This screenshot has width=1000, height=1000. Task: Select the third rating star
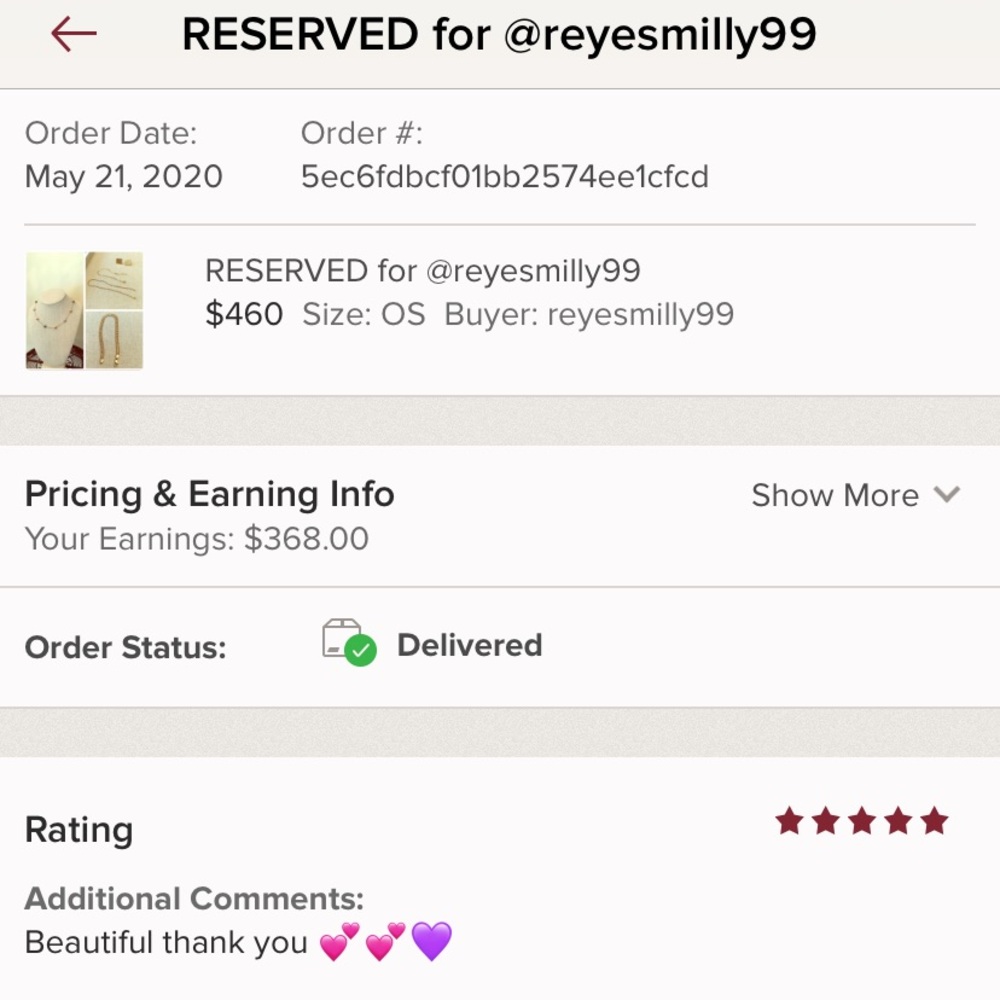862,821
